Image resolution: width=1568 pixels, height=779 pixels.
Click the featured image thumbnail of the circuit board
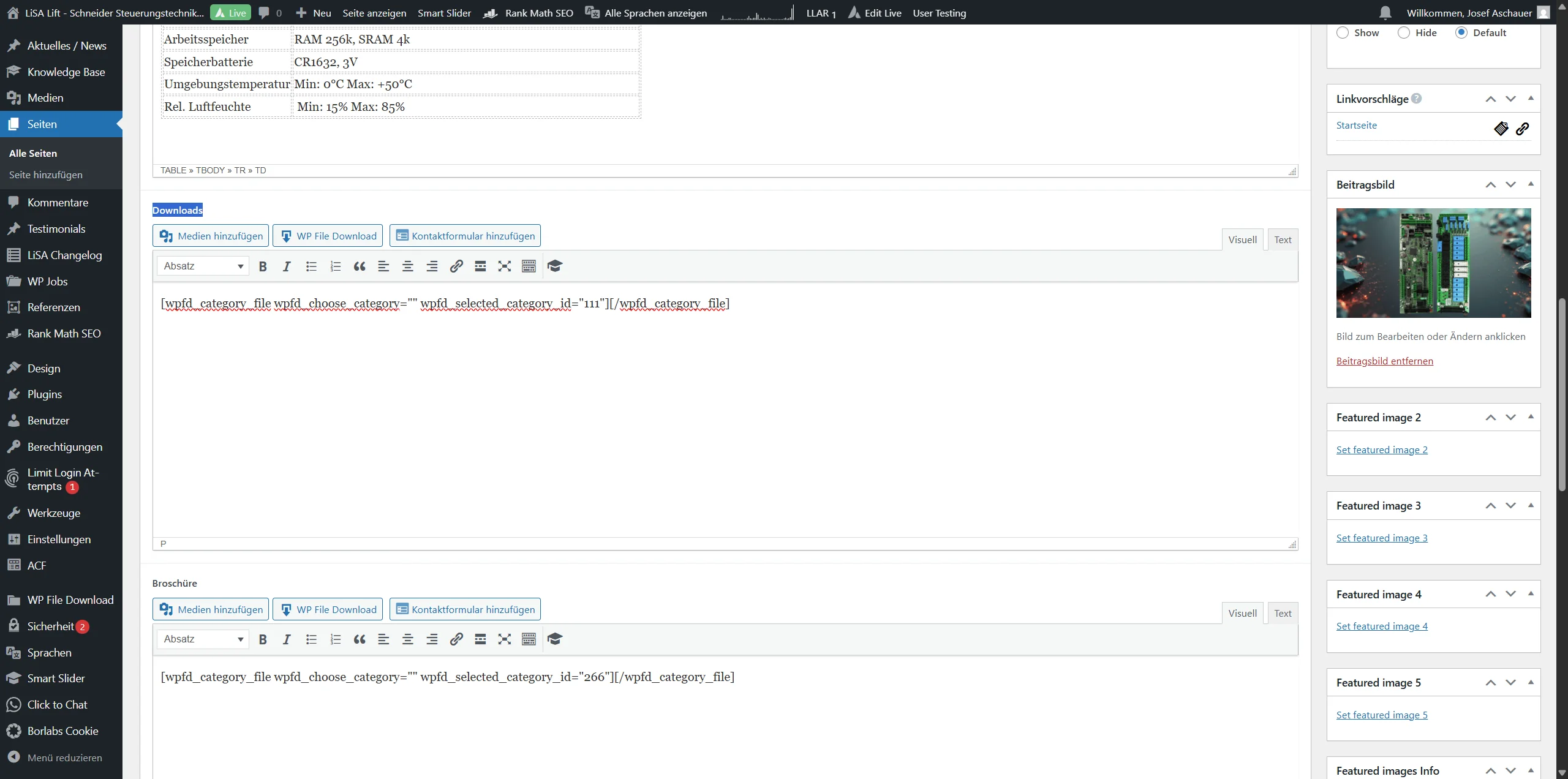pos(1433,263)
